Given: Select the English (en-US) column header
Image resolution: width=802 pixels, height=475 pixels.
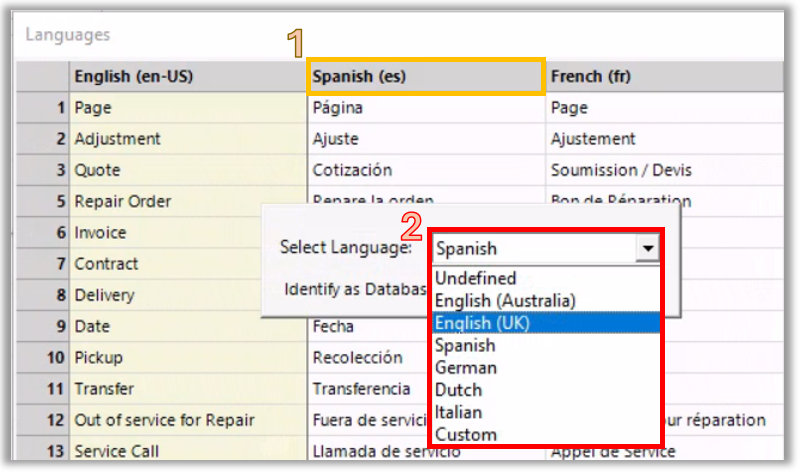Looking at the screenshot, I should point(187,76).
